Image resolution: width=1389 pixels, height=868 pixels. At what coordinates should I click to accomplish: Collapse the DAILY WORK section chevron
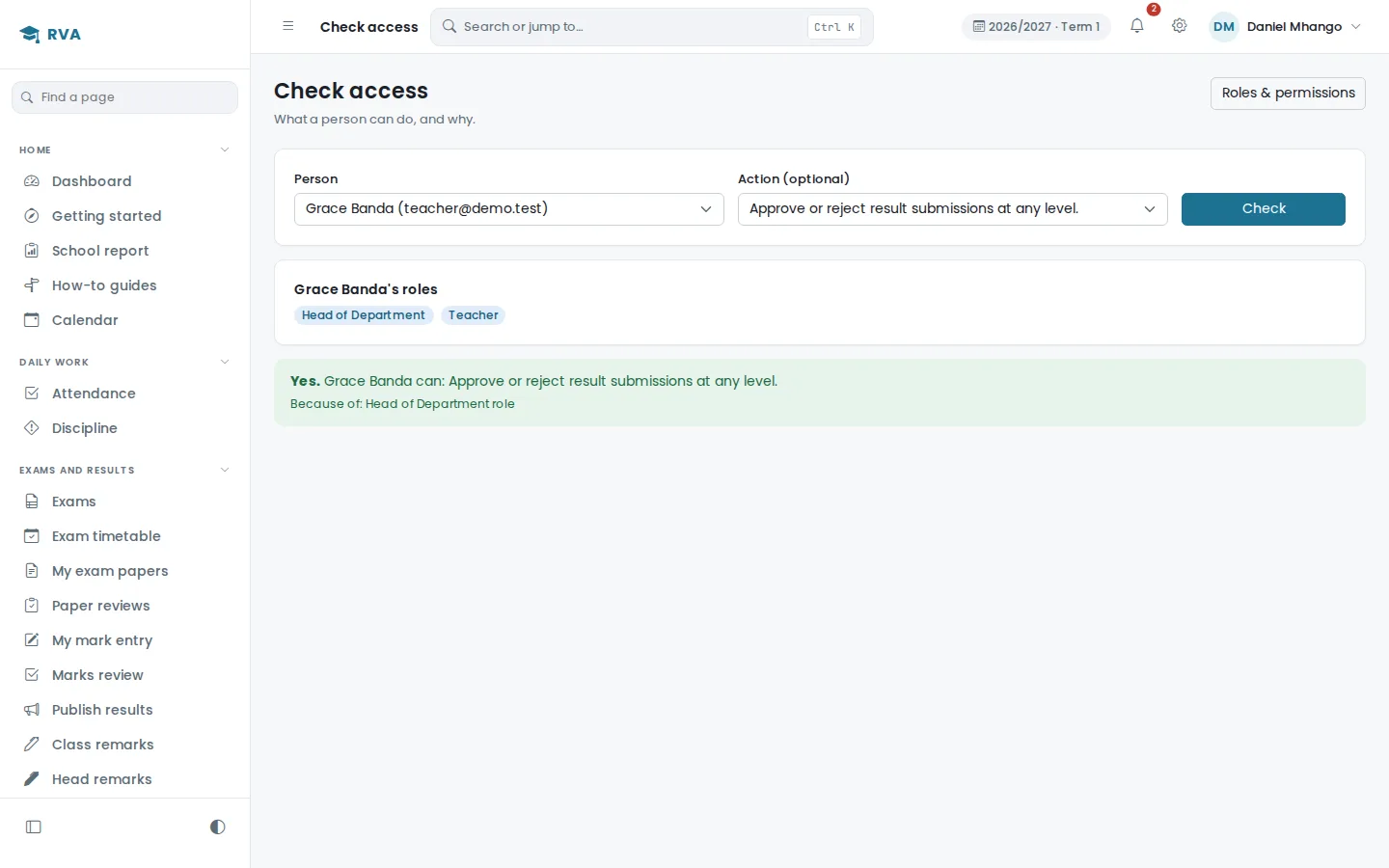(225, 362)
